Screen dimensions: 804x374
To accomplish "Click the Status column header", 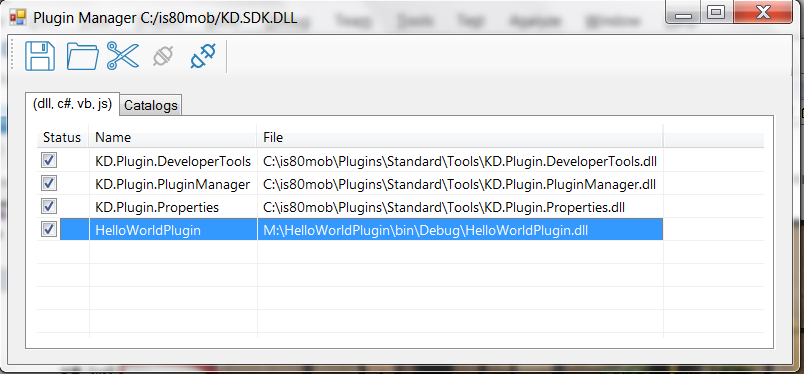I will [63, 137].
